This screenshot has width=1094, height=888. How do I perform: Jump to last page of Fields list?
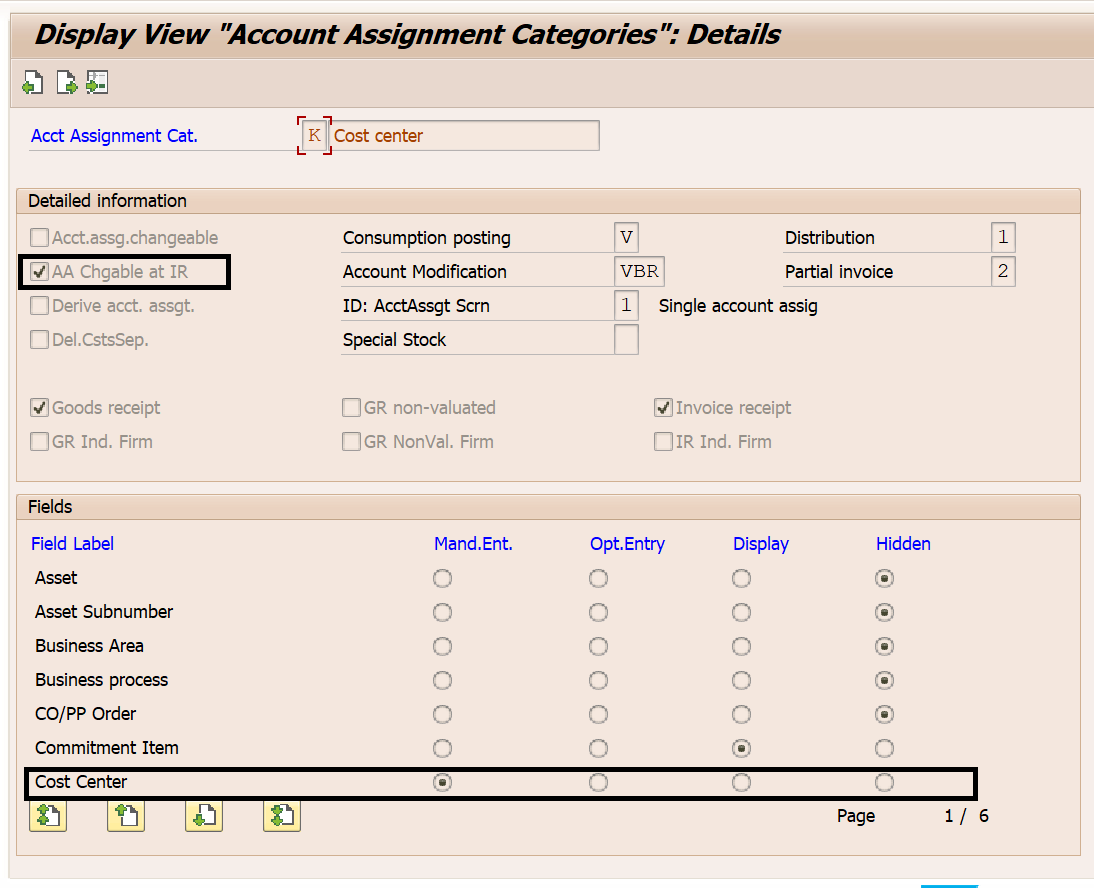click(282, 816)
